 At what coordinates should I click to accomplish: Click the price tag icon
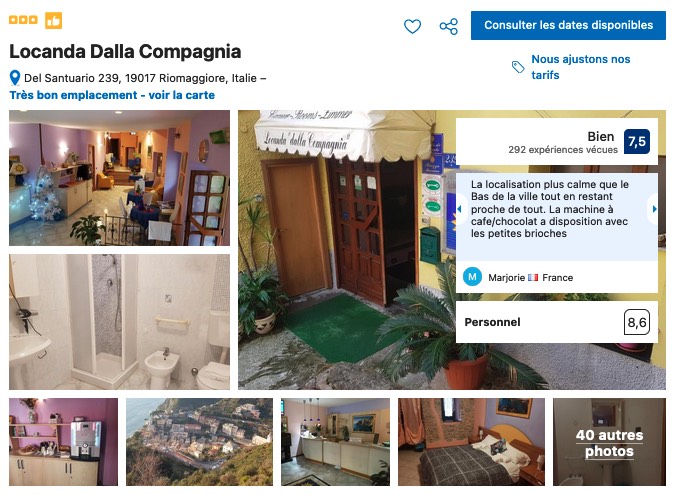click(518, 67)
